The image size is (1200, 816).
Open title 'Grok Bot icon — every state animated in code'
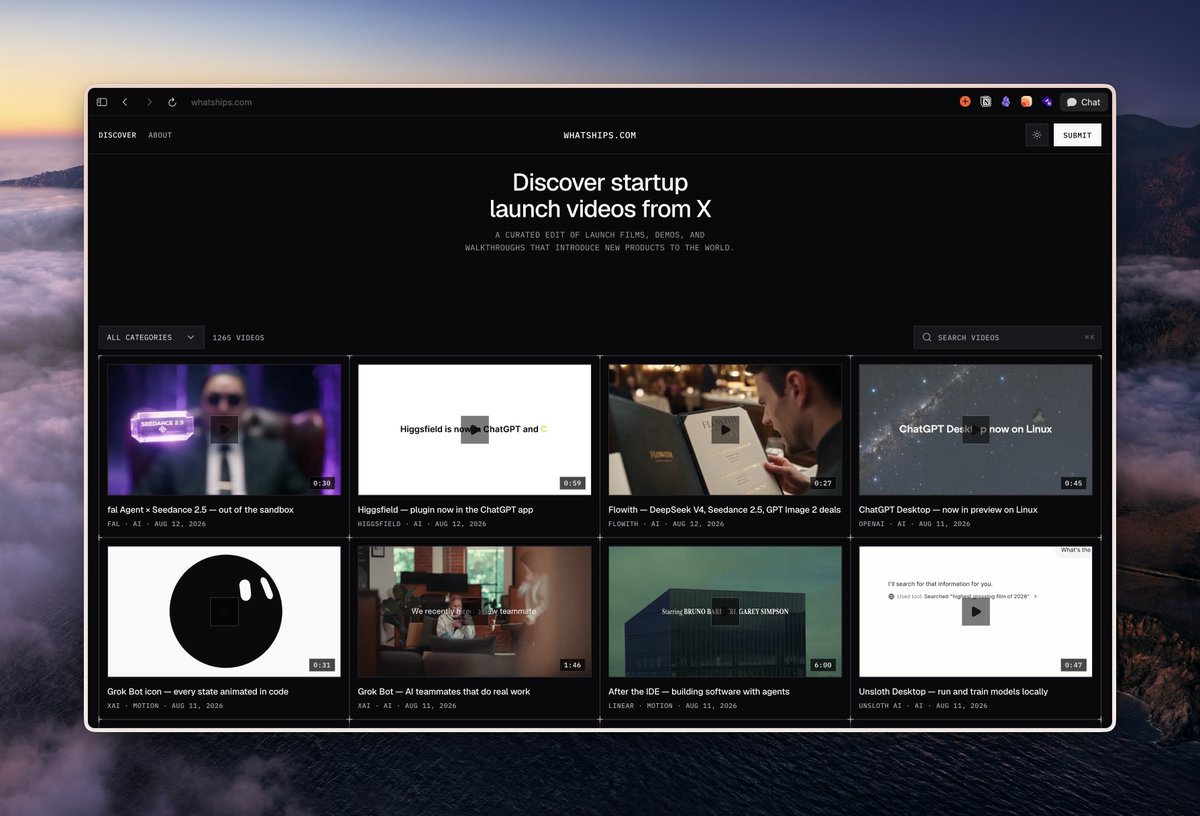[x=200, y=692]
